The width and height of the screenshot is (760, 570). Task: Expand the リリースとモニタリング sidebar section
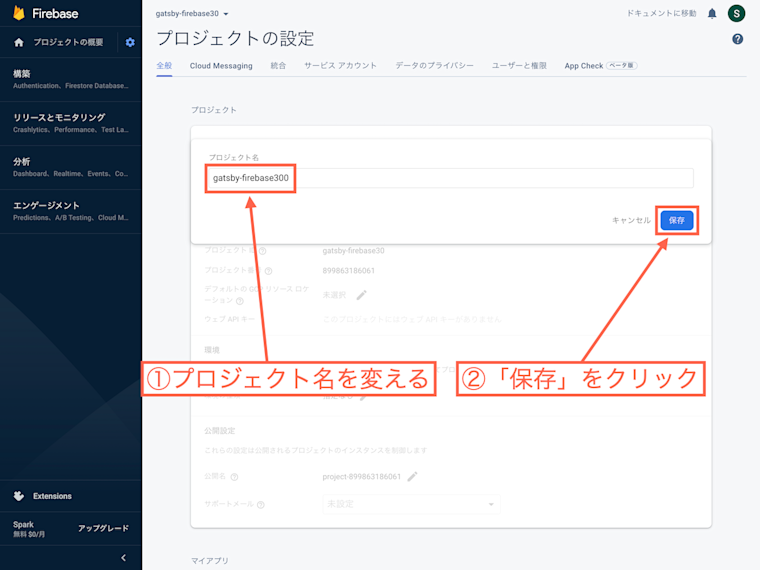[x=71, y=124]
